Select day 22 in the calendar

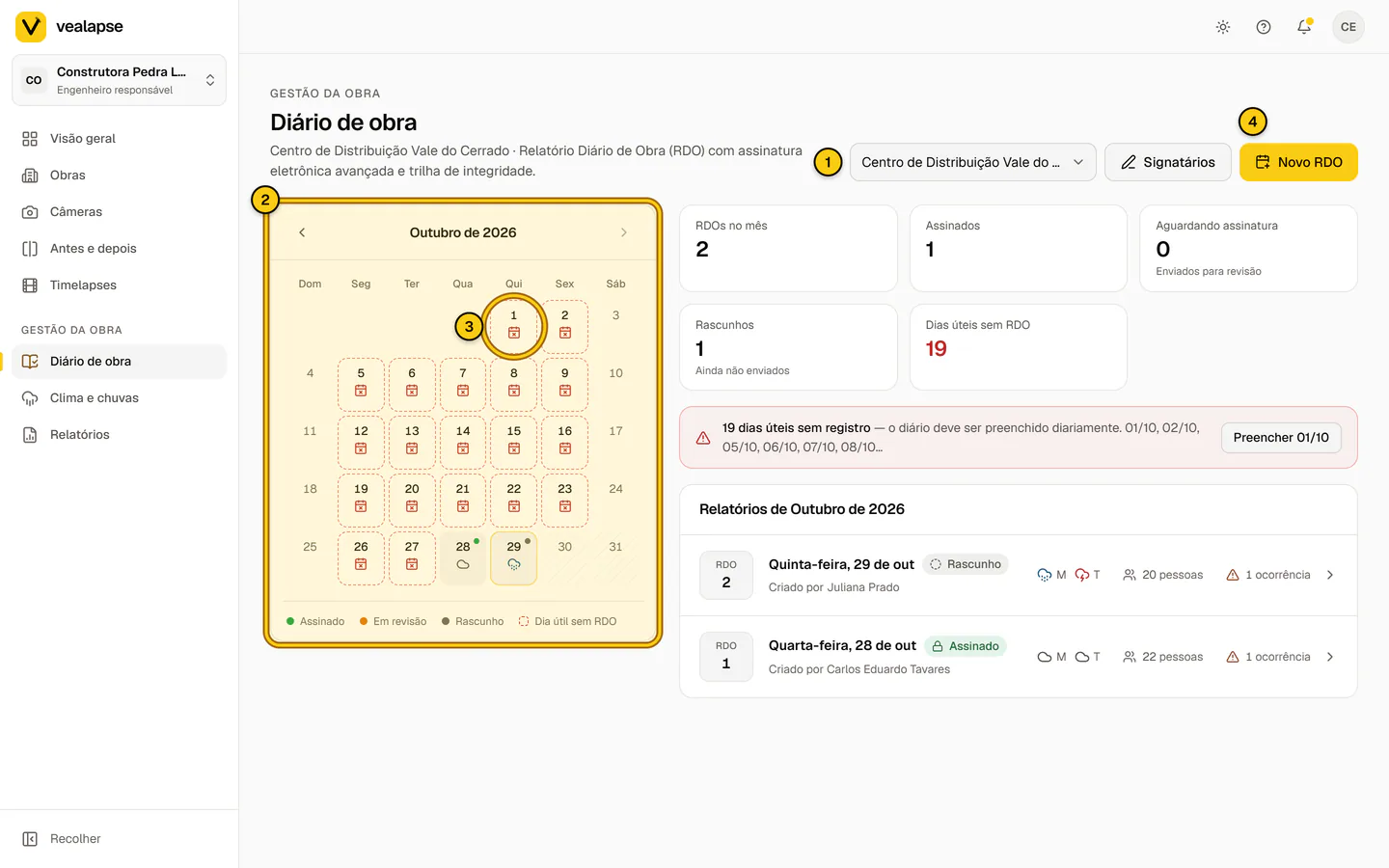tap(514, 500)
